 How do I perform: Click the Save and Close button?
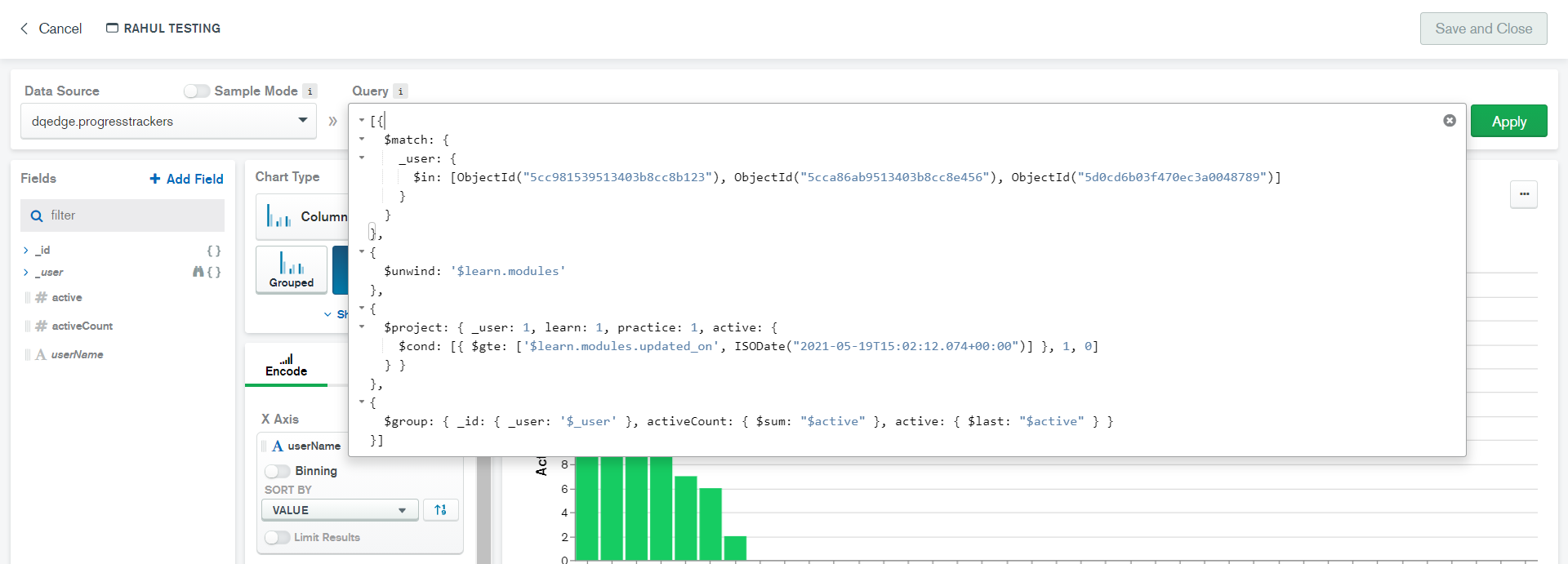tap(1483, 29)
